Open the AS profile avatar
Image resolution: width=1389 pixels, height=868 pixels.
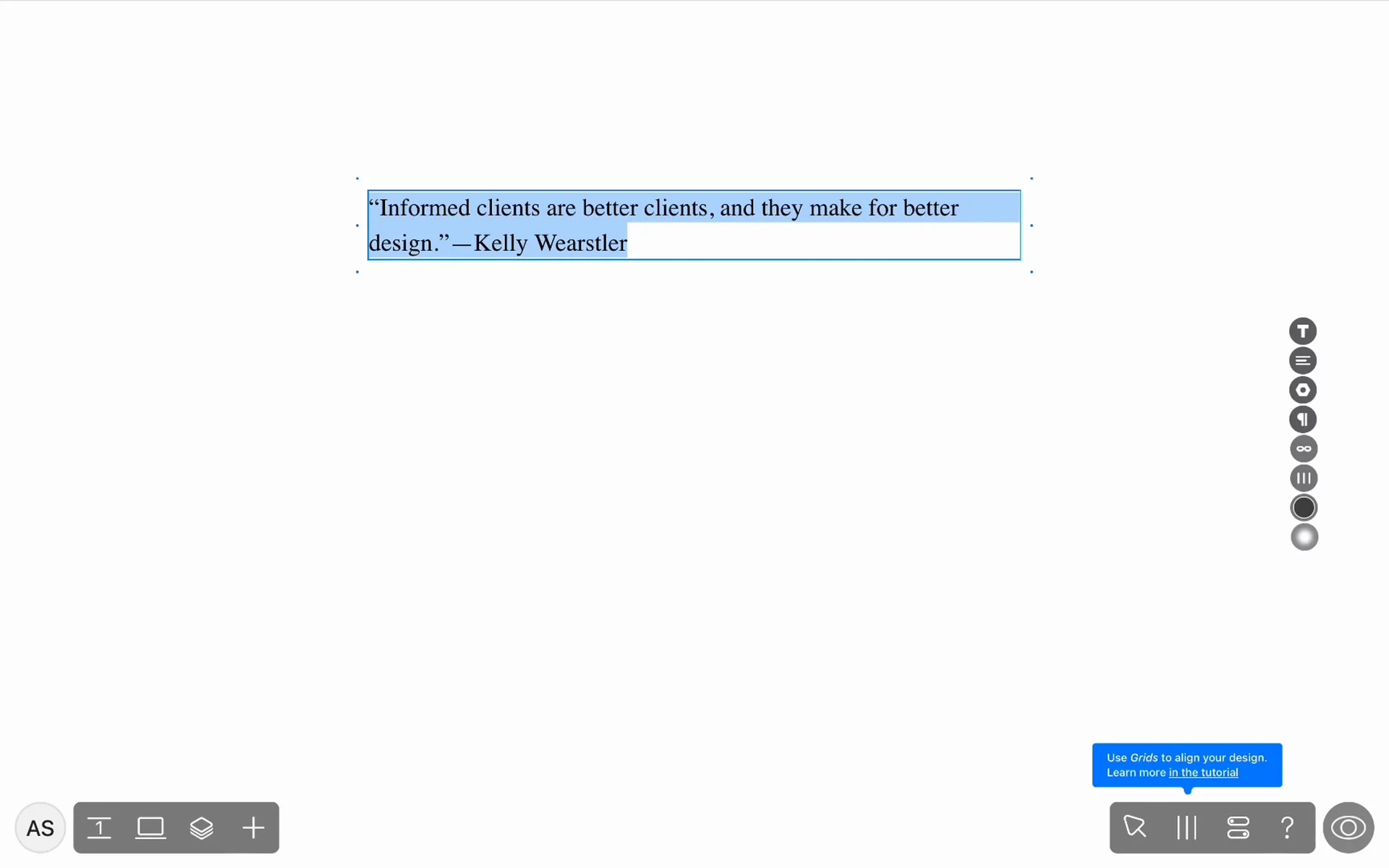[41, 827]
